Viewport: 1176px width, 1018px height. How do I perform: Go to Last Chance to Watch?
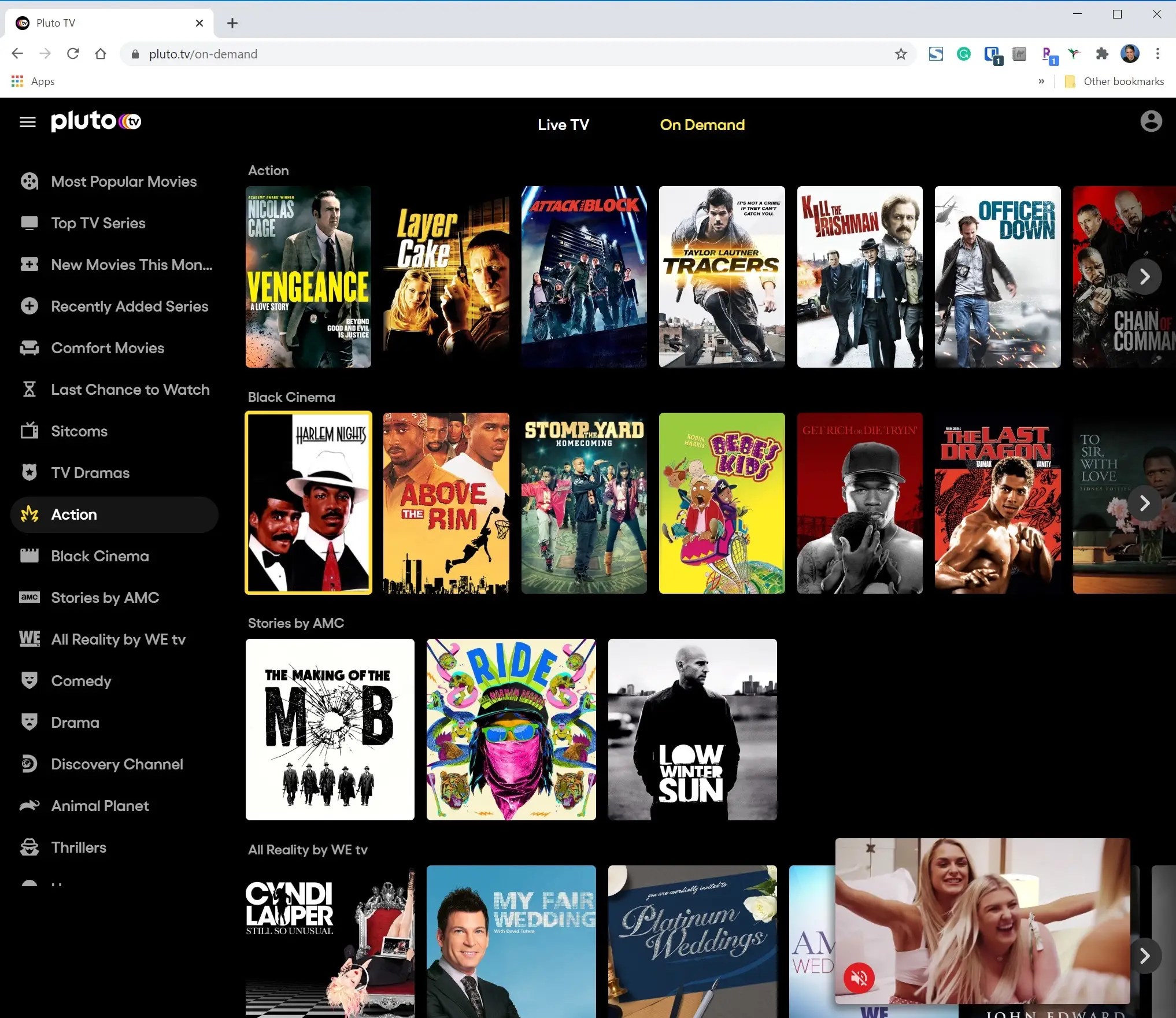click(130, 390)
